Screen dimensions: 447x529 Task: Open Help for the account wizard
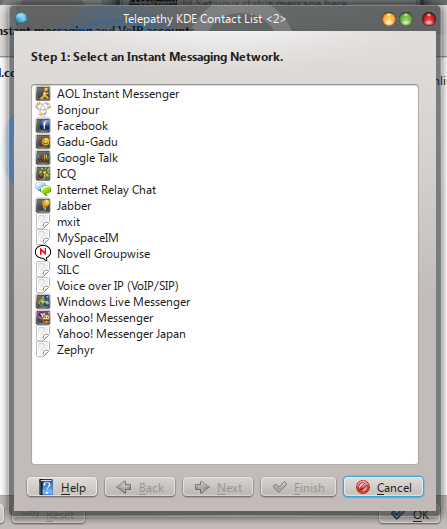click(x=62, y=487)
